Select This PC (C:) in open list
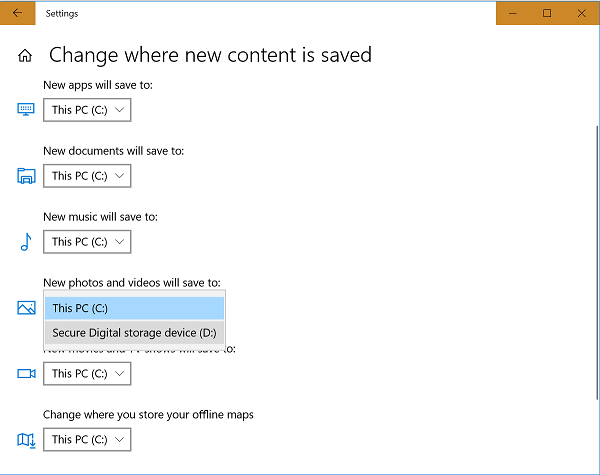Image resolution: width=600 pixels, height=475 pixels. (134, 308)
